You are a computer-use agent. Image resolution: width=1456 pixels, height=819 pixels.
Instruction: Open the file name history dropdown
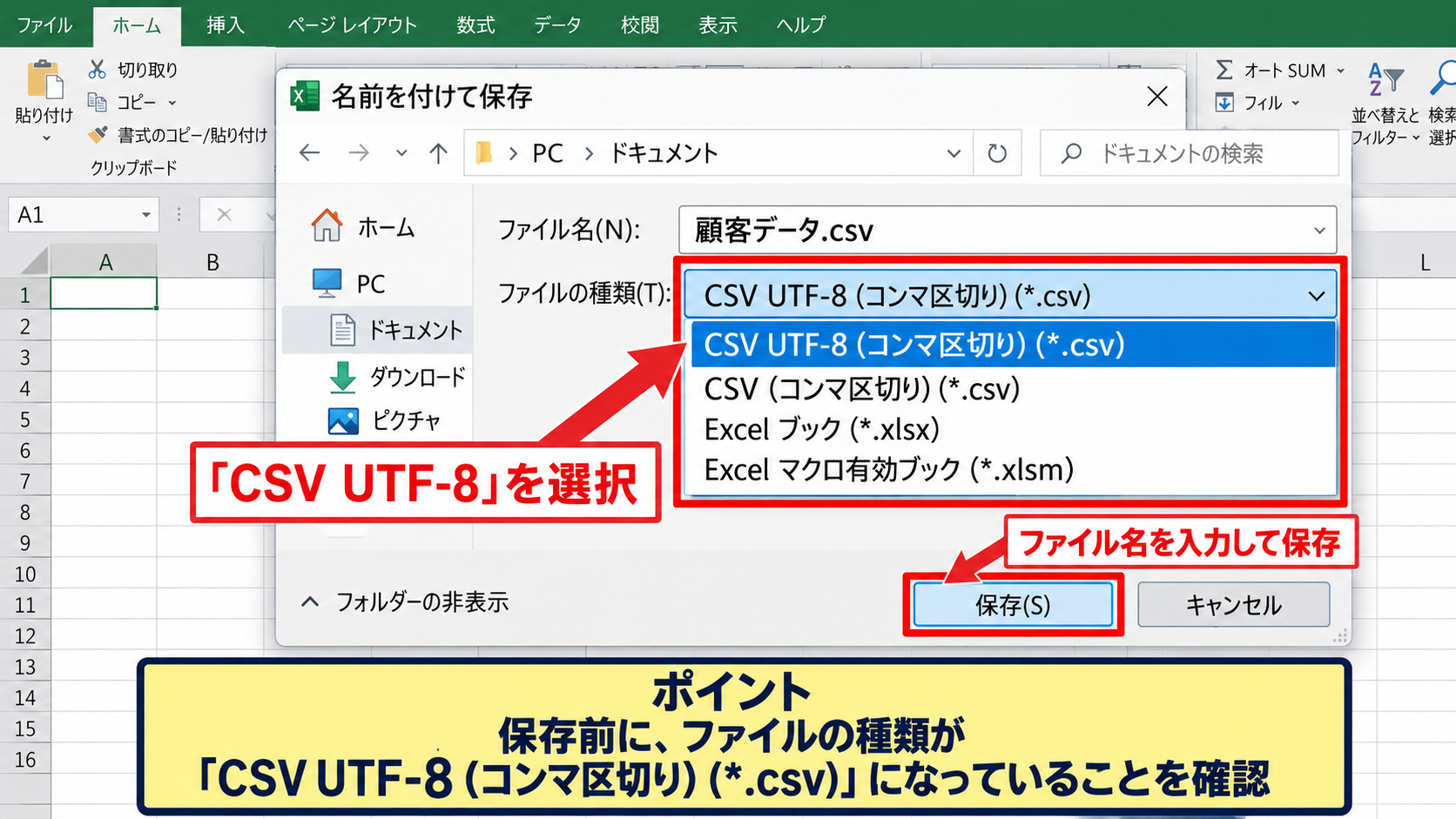[1319, 231]
